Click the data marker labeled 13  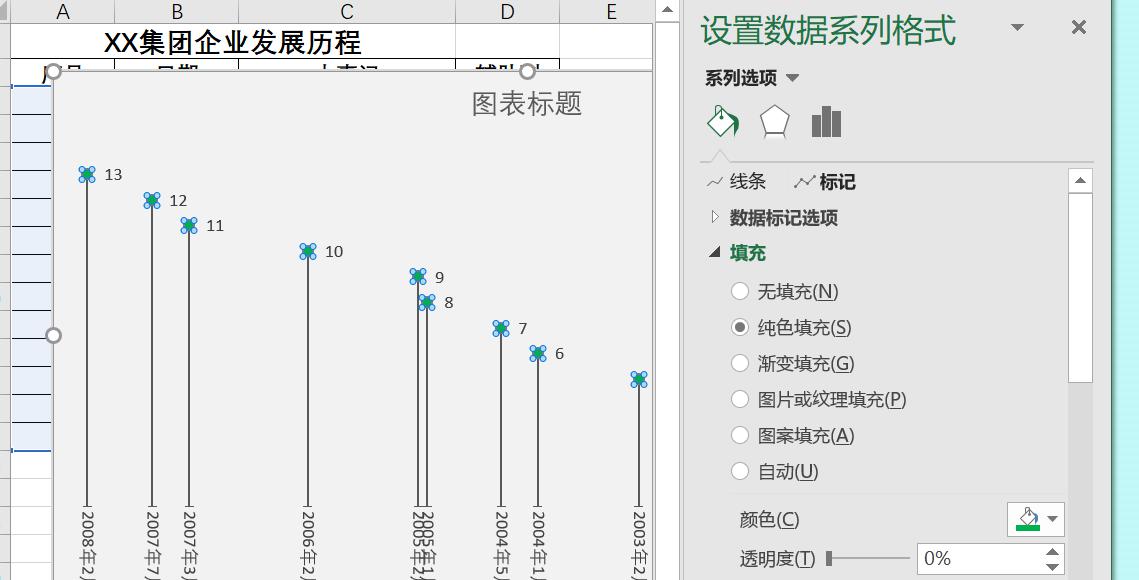point(87,174)
